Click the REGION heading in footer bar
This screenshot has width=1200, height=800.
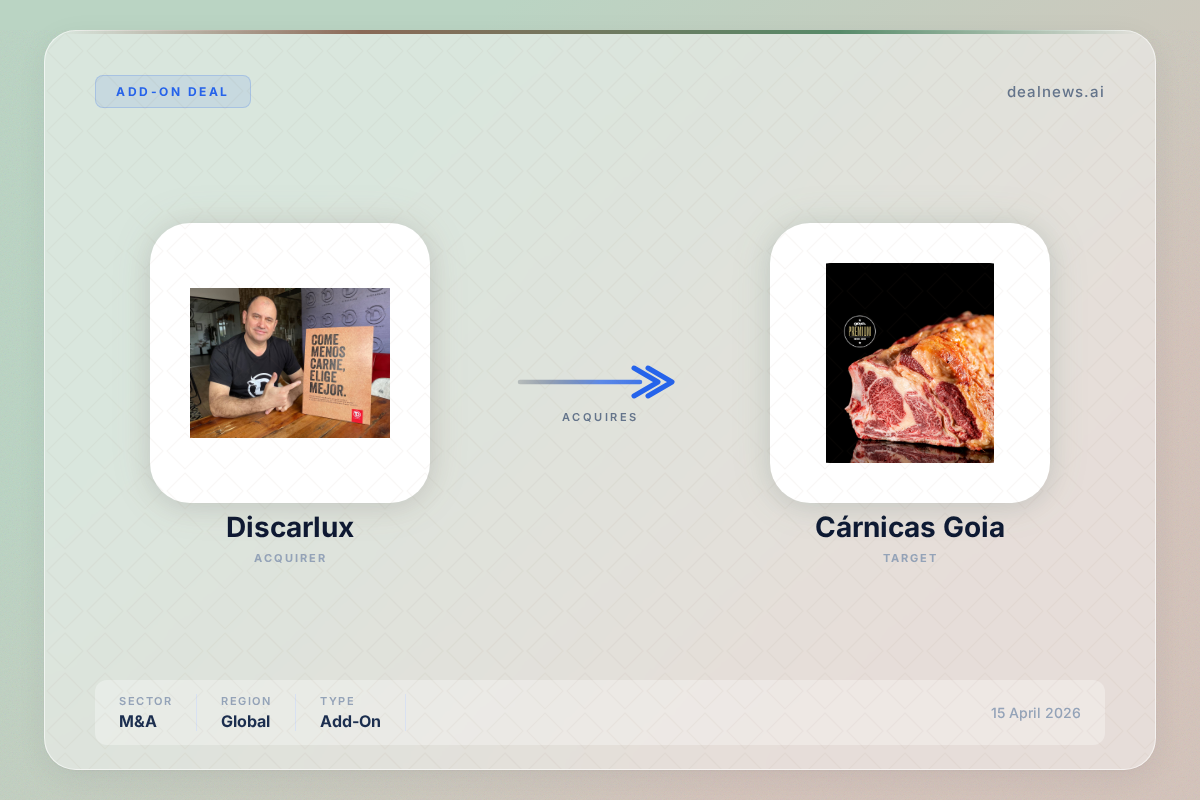246,701
